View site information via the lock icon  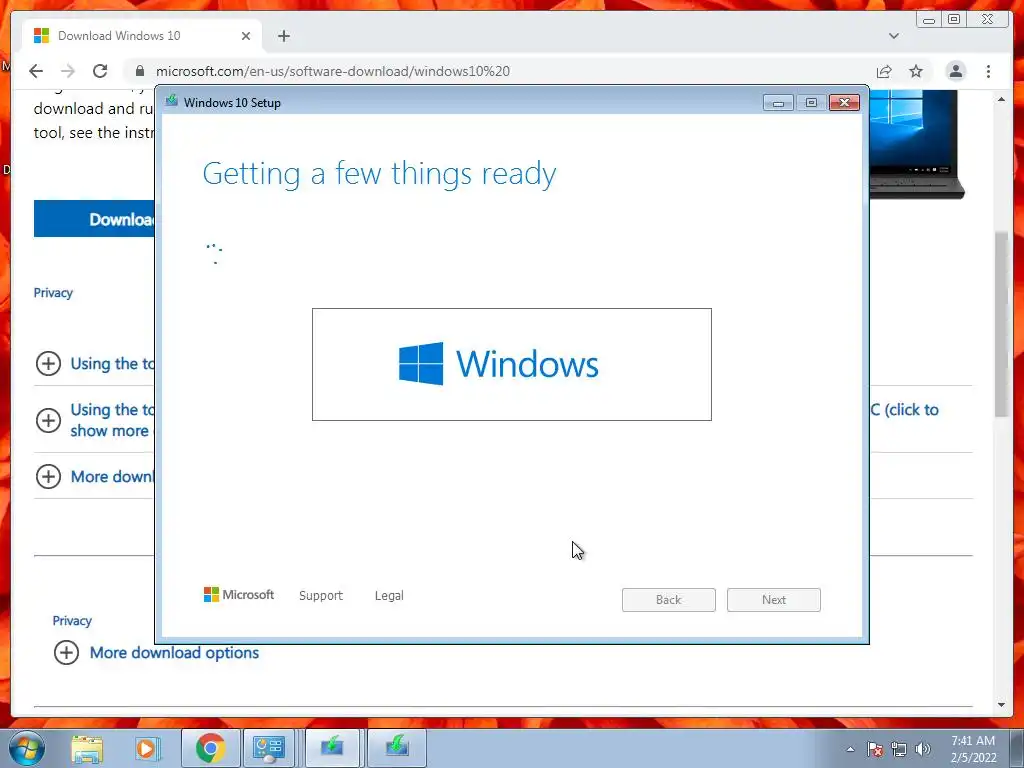coord(139,71)
